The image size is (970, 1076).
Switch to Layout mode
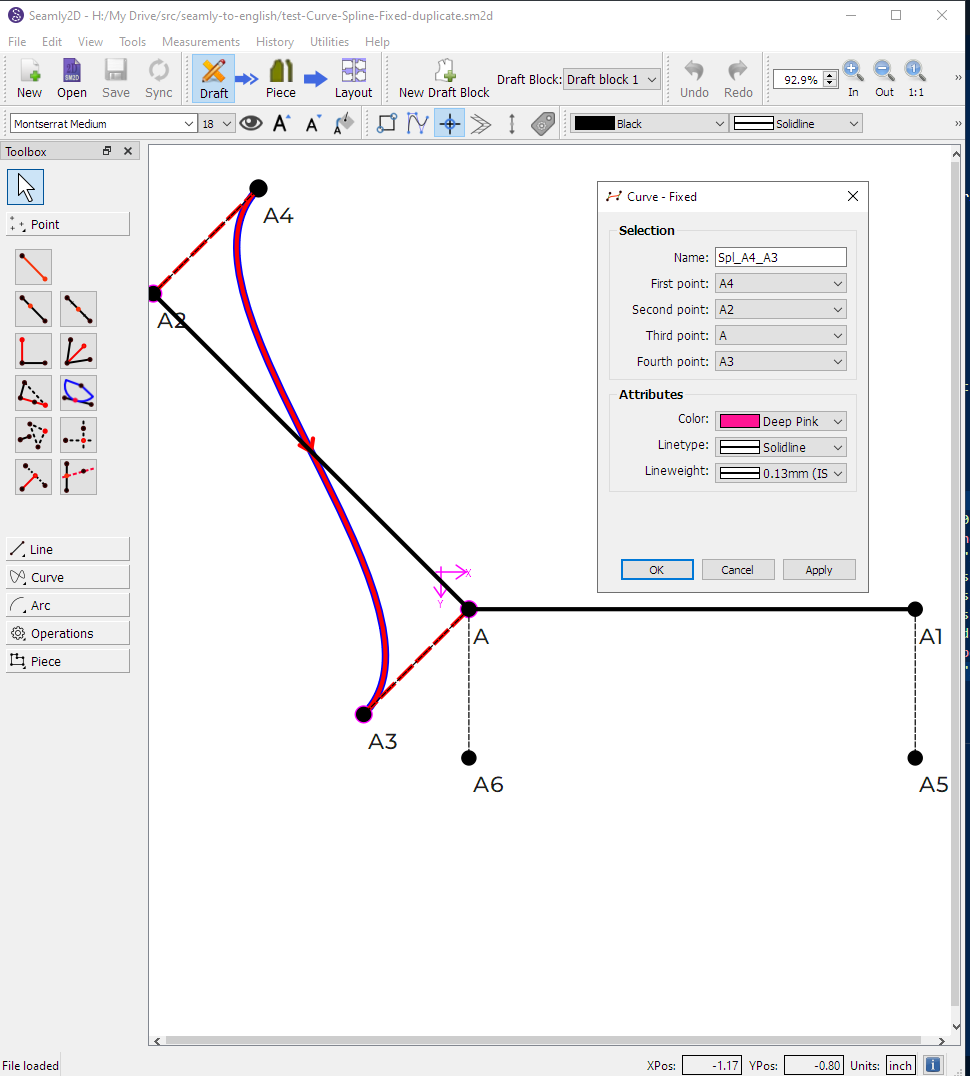point(353,79)
